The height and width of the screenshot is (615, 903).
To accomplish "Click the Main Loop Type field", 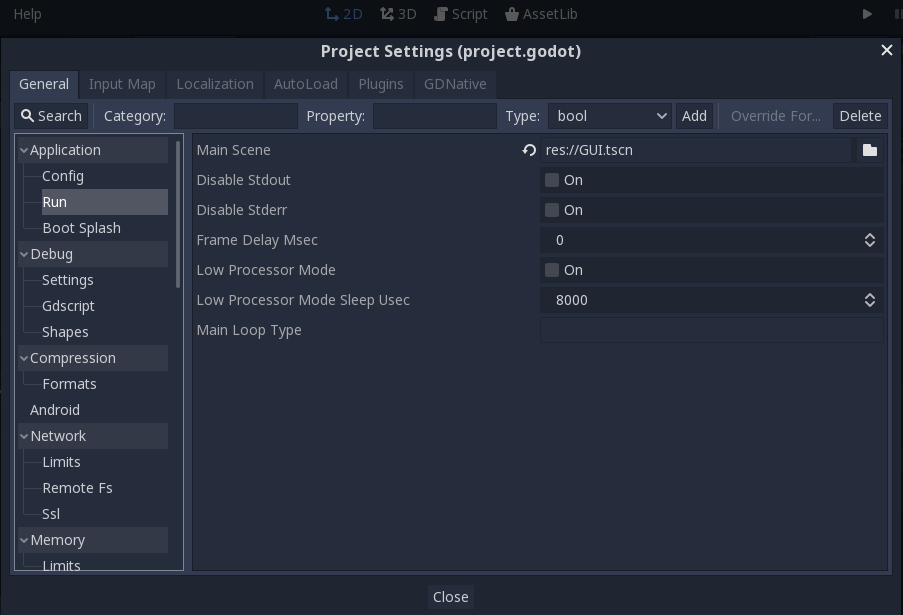I will (x=712, y=331).
